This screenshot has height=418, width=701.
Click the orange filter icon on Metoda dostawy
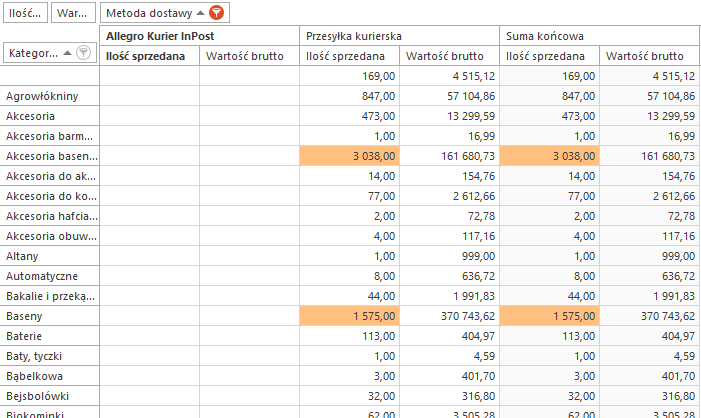pyautogui.click(x=217, y=13)
